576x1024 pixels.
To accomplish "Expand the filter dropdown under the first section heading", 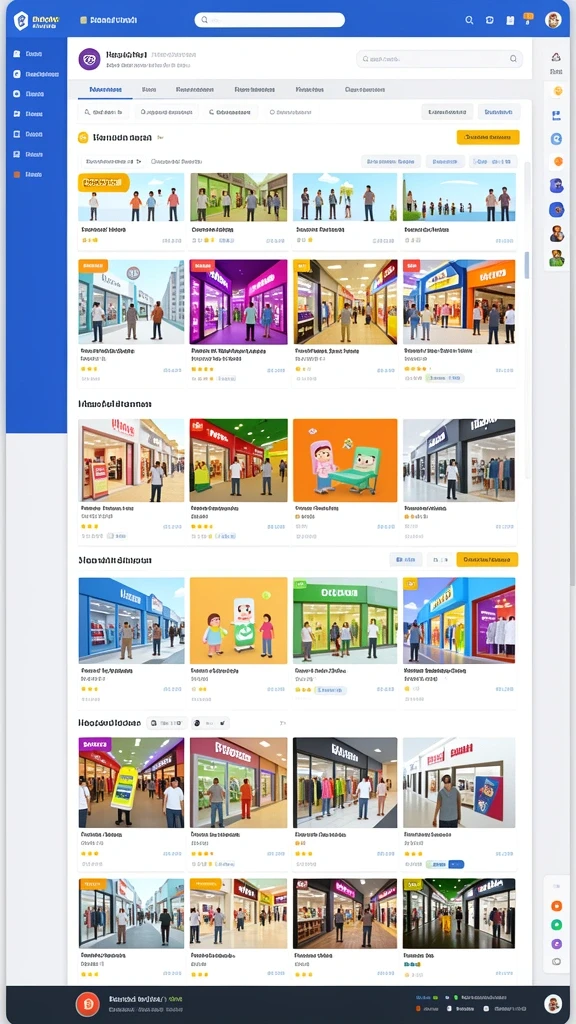I will click(x=112, y=161).
